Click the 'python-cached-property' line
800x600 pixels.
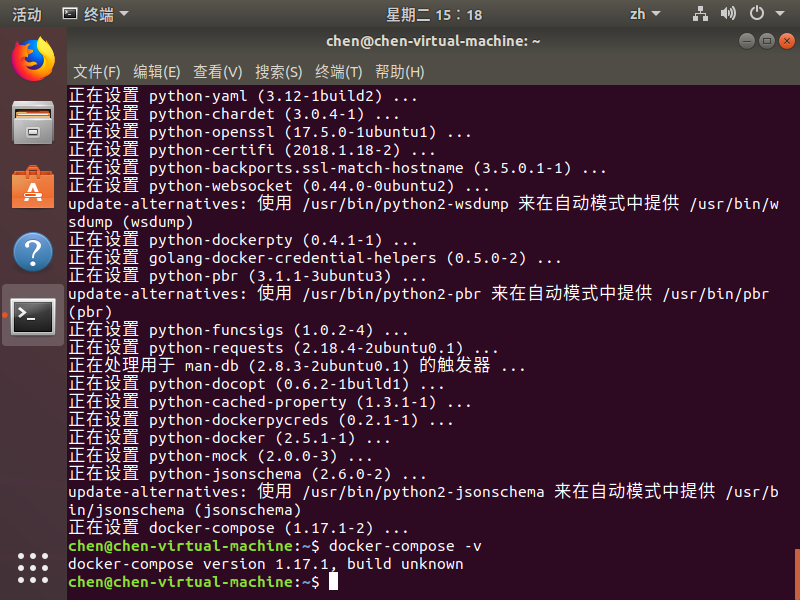(x=270, y=402)
